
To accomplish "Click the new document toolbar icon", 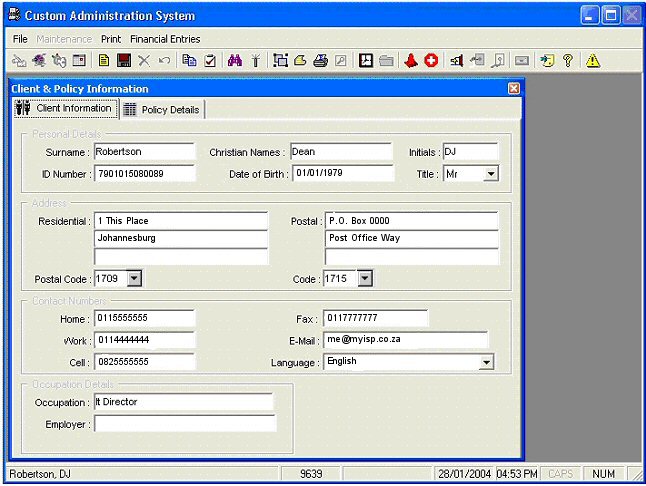I will tap(103, 61).
